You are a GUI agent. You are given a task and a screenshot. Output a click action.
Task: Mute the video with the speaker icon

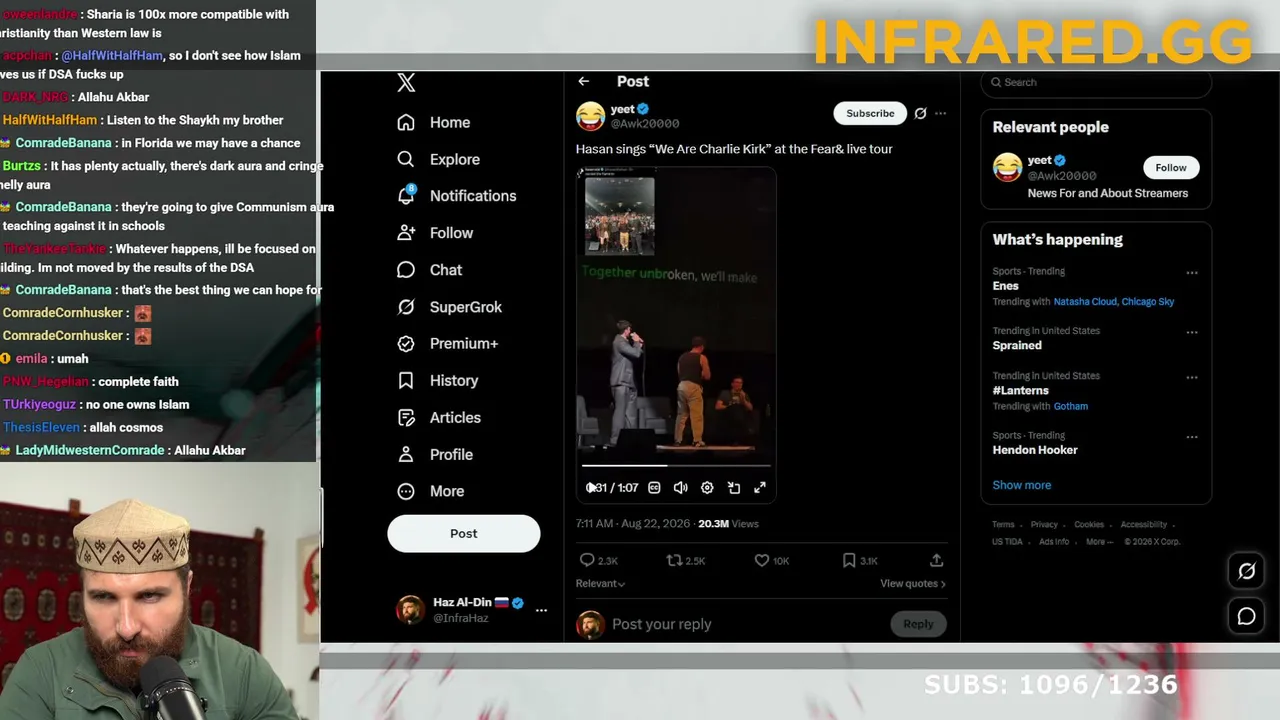click(680, 488)
